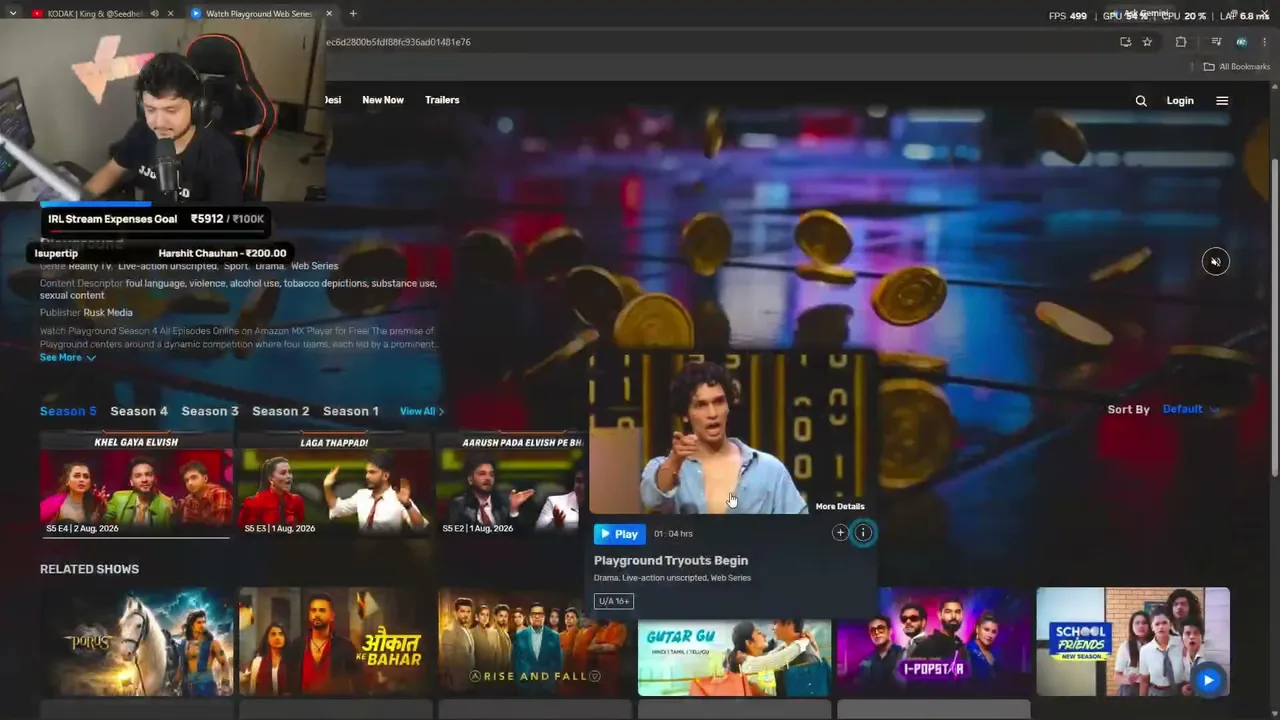
Task: Switch to Season 3 tab
Action: pyautogui.click(x=210, y=411)
